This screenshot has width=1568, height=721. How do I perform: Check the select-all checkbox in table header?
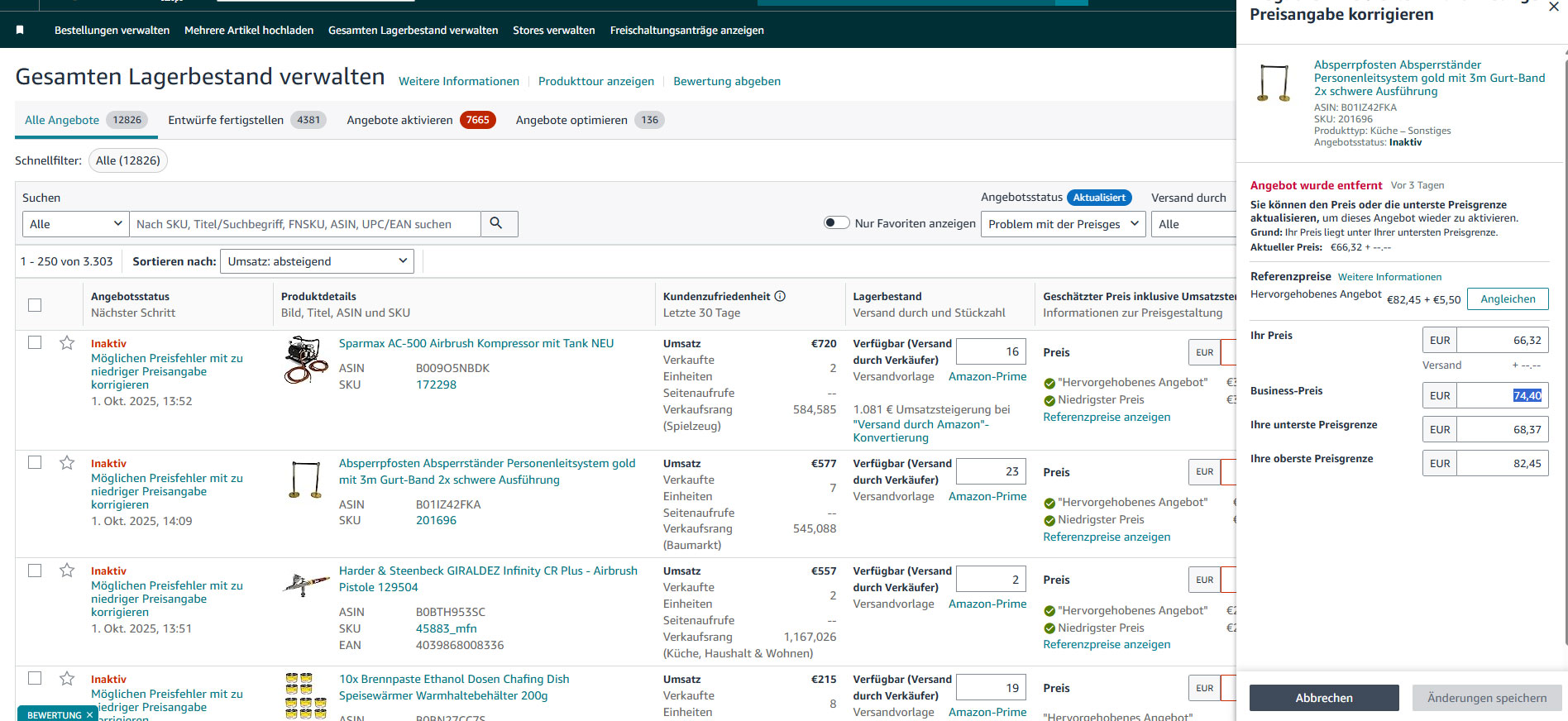[x=35, y=305]
